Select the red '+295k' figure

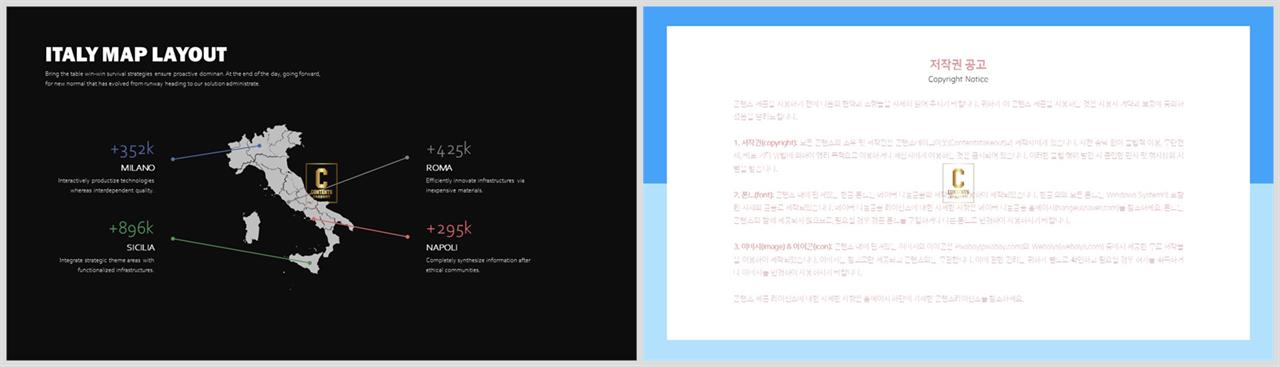[449, 228]
